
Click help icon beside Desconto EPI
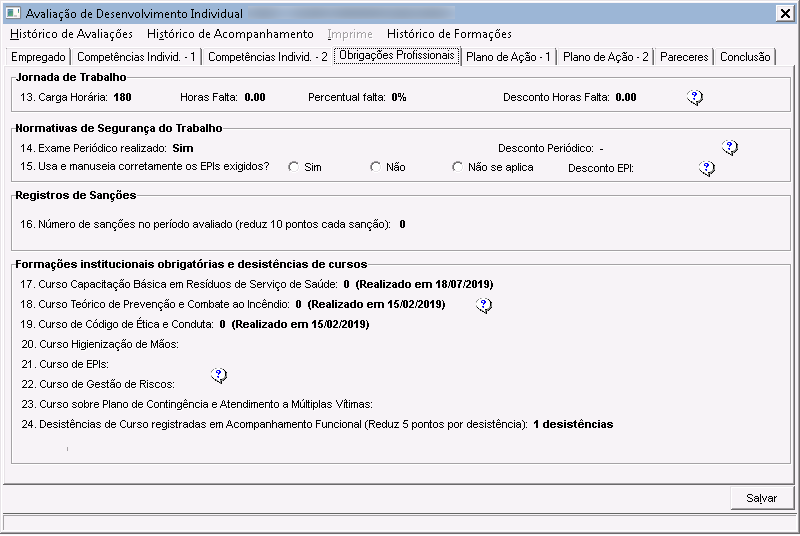pos(707,168)
